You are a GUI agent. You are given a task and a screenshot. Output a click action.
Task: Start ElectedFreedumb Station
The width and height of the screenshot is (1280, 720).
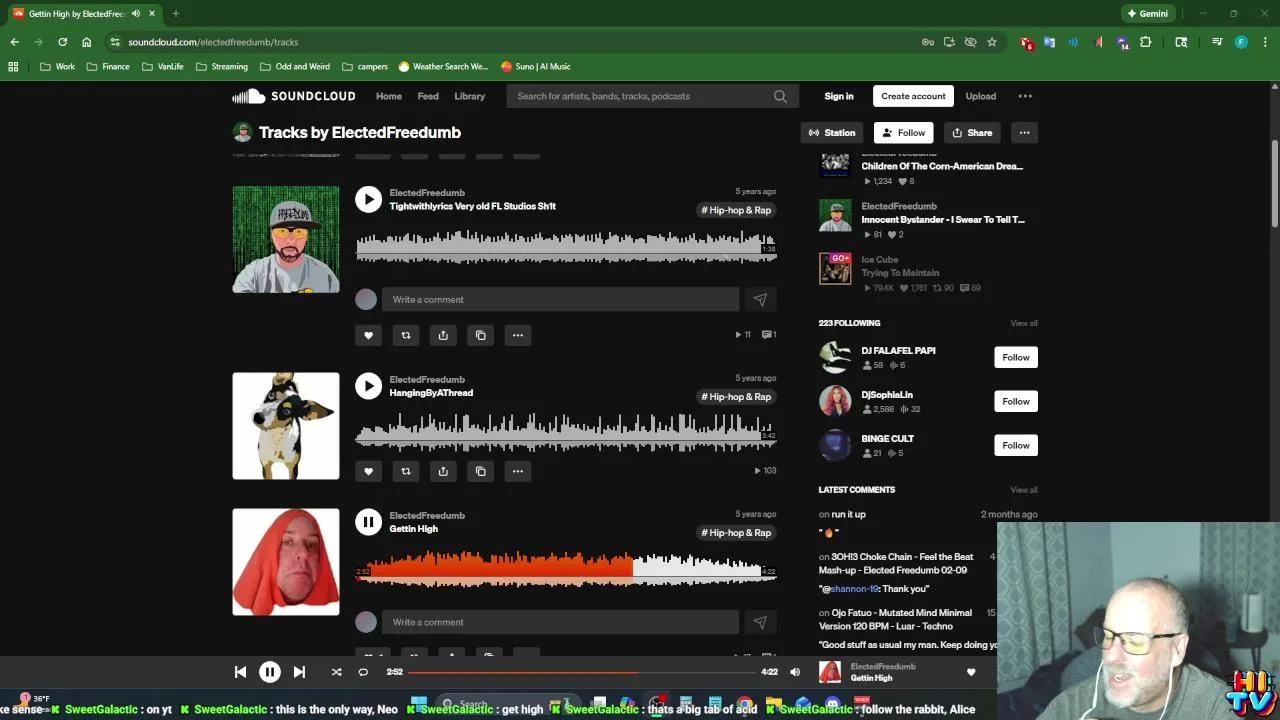pyautogui.click(x=832, y=133)
